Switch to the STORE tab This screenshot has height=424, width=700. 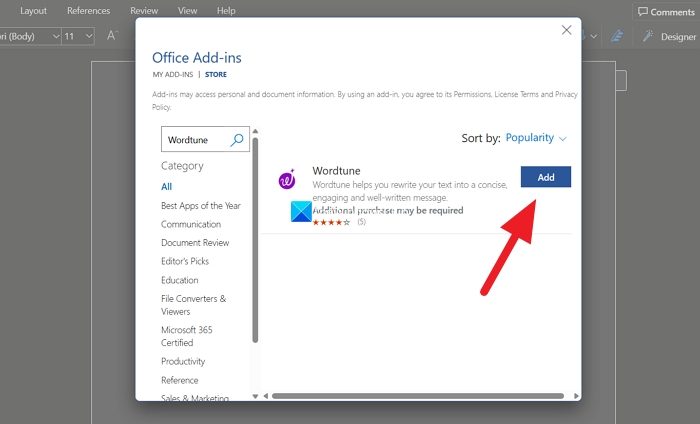click(x=216, y=75)
